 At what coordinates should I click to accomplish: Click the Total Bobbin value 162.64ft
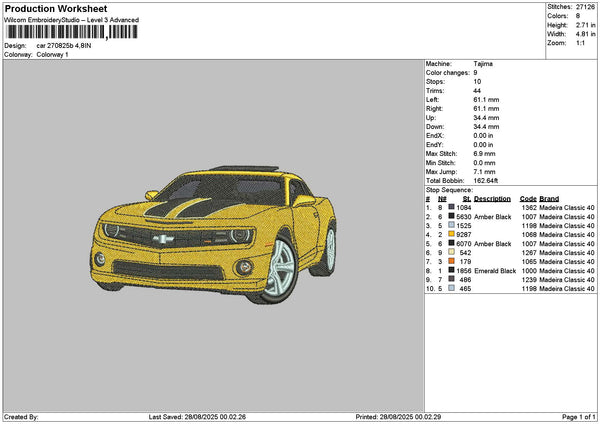[488, 180]
